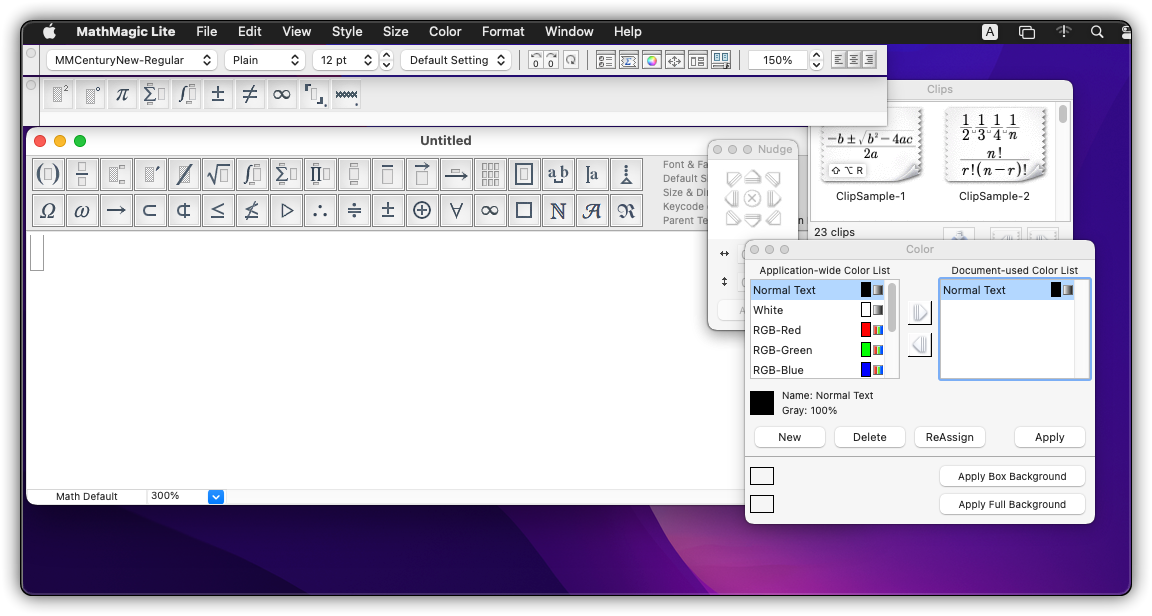Open the arrow symbols palette

115,211
